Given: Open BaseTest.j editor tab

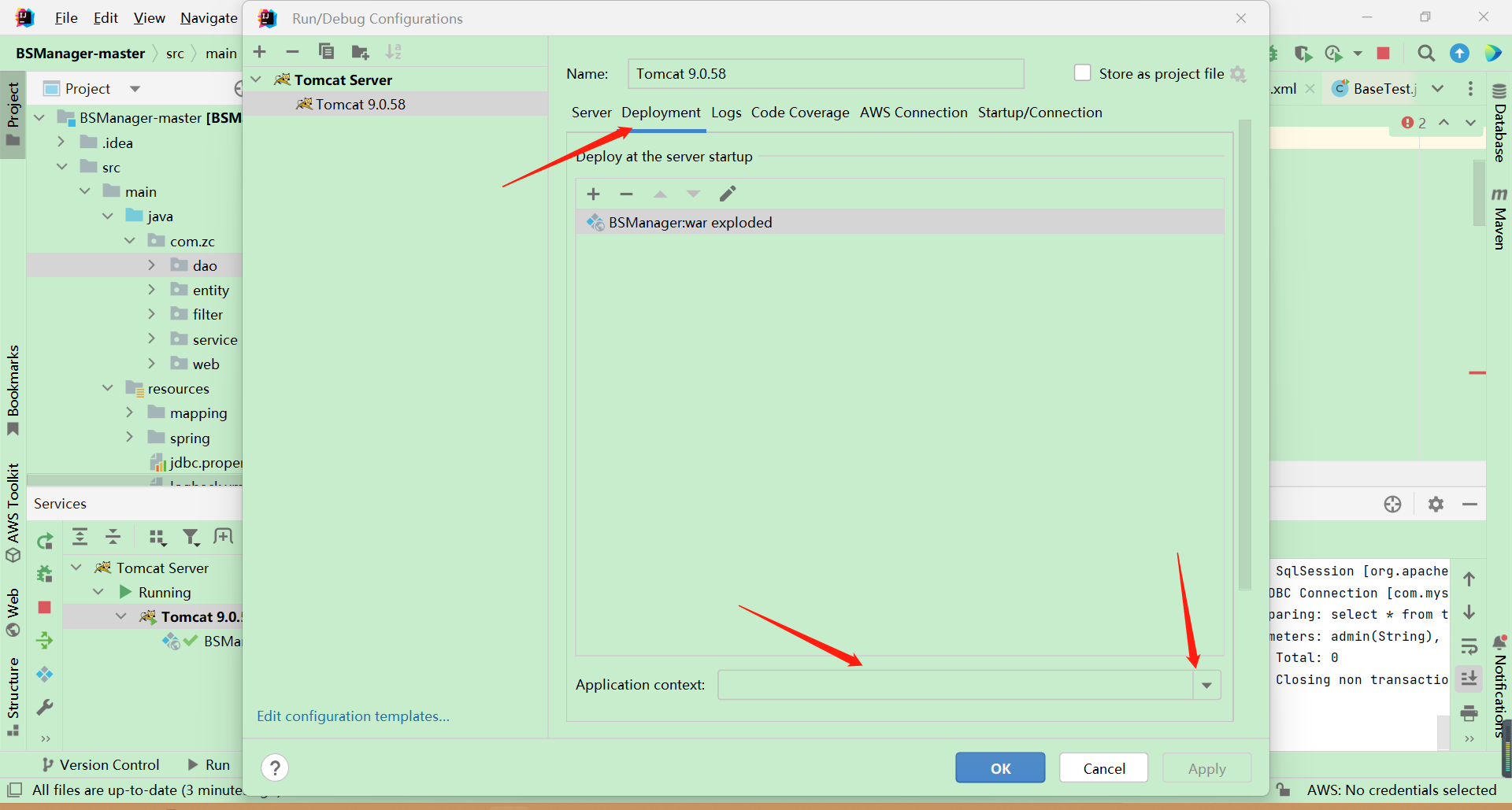Looking at the screenshot, I should (x=1375, y=89).
